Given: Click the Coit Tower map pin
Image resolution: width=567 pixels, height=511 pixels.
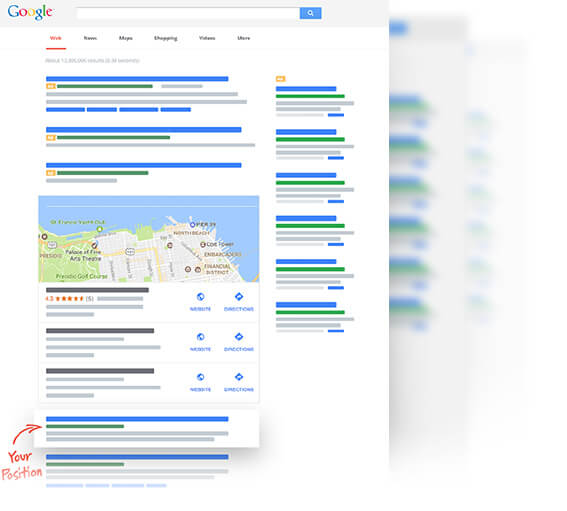Looking at the screenshot, I should [x=203, y=245].
